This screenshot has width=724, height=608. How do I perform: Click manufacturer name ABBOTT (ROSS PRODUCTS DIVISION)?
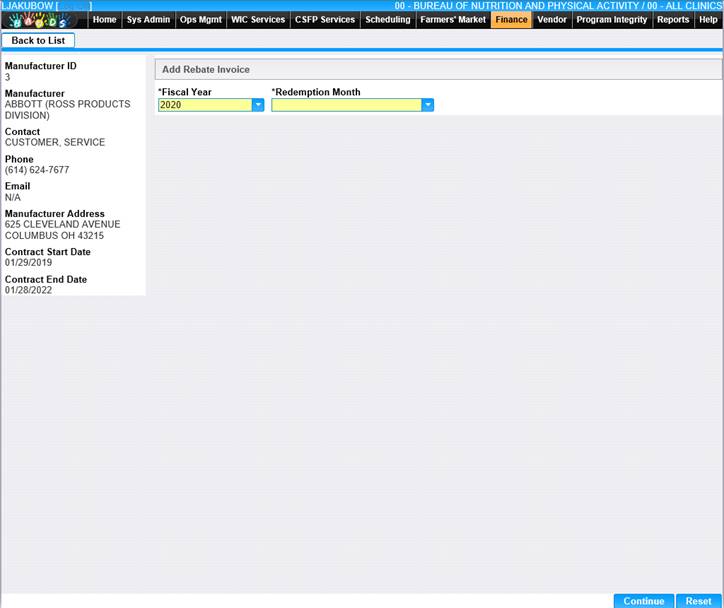67,110
